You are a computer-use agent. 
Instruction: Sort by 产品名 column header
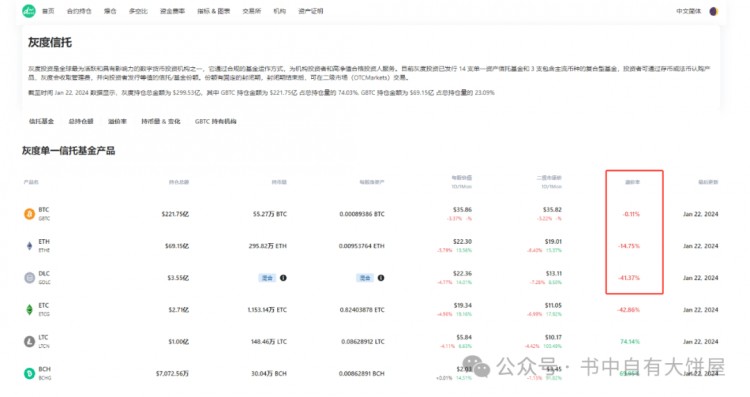pyautogui.click(x=31, y=182)
